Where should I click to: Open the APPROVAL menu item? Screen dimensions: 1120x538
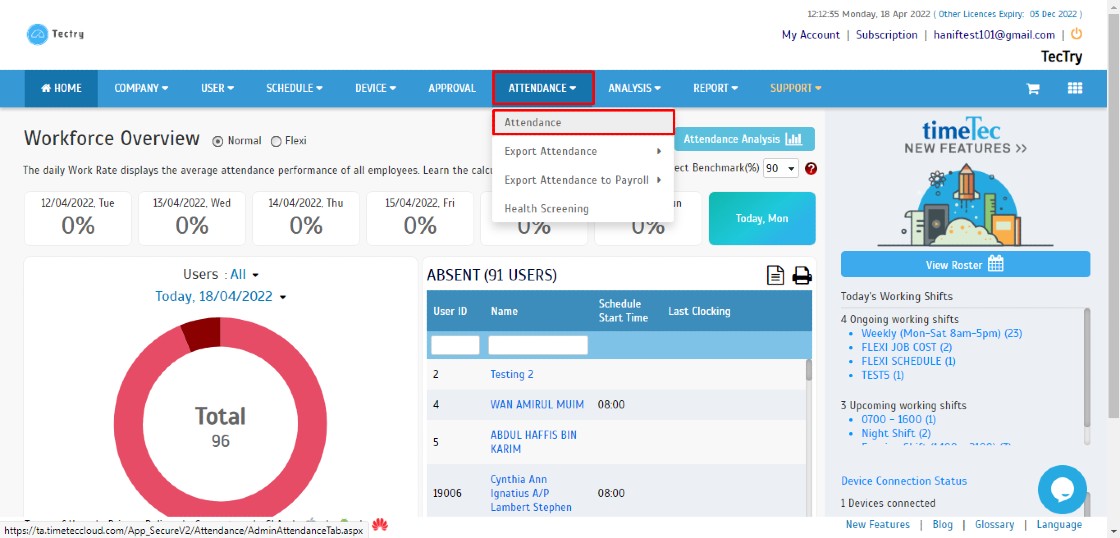point(452,89)
